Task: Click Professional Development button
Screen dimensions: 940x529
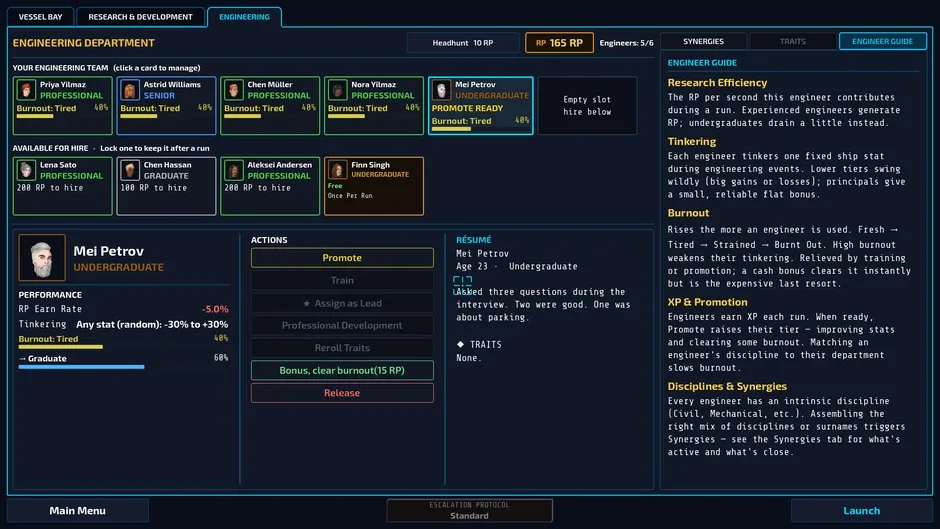Action: tap(342, 325)
